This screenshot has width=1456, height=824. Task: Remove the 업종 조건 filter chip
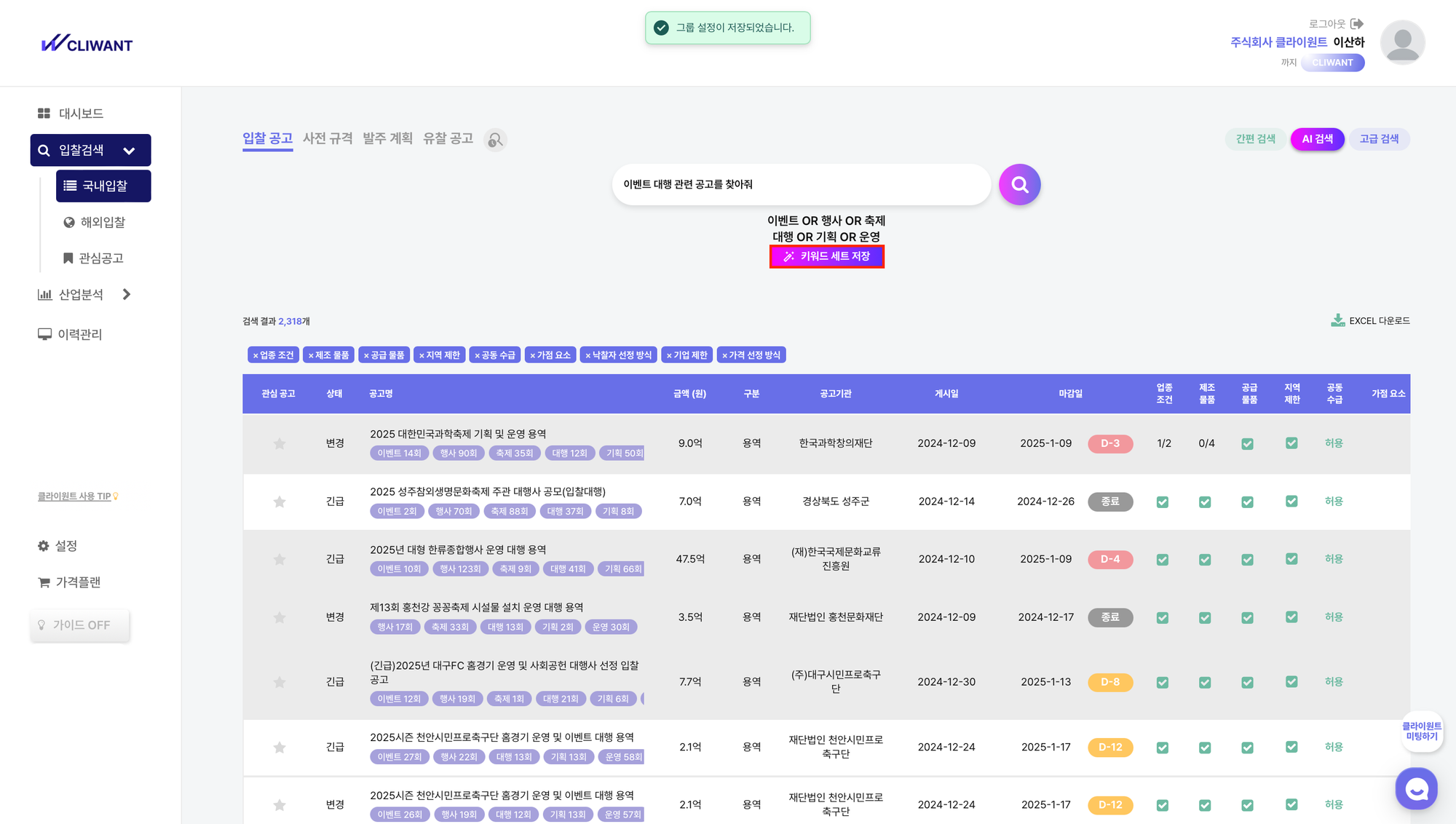click(x=256, y=355)
